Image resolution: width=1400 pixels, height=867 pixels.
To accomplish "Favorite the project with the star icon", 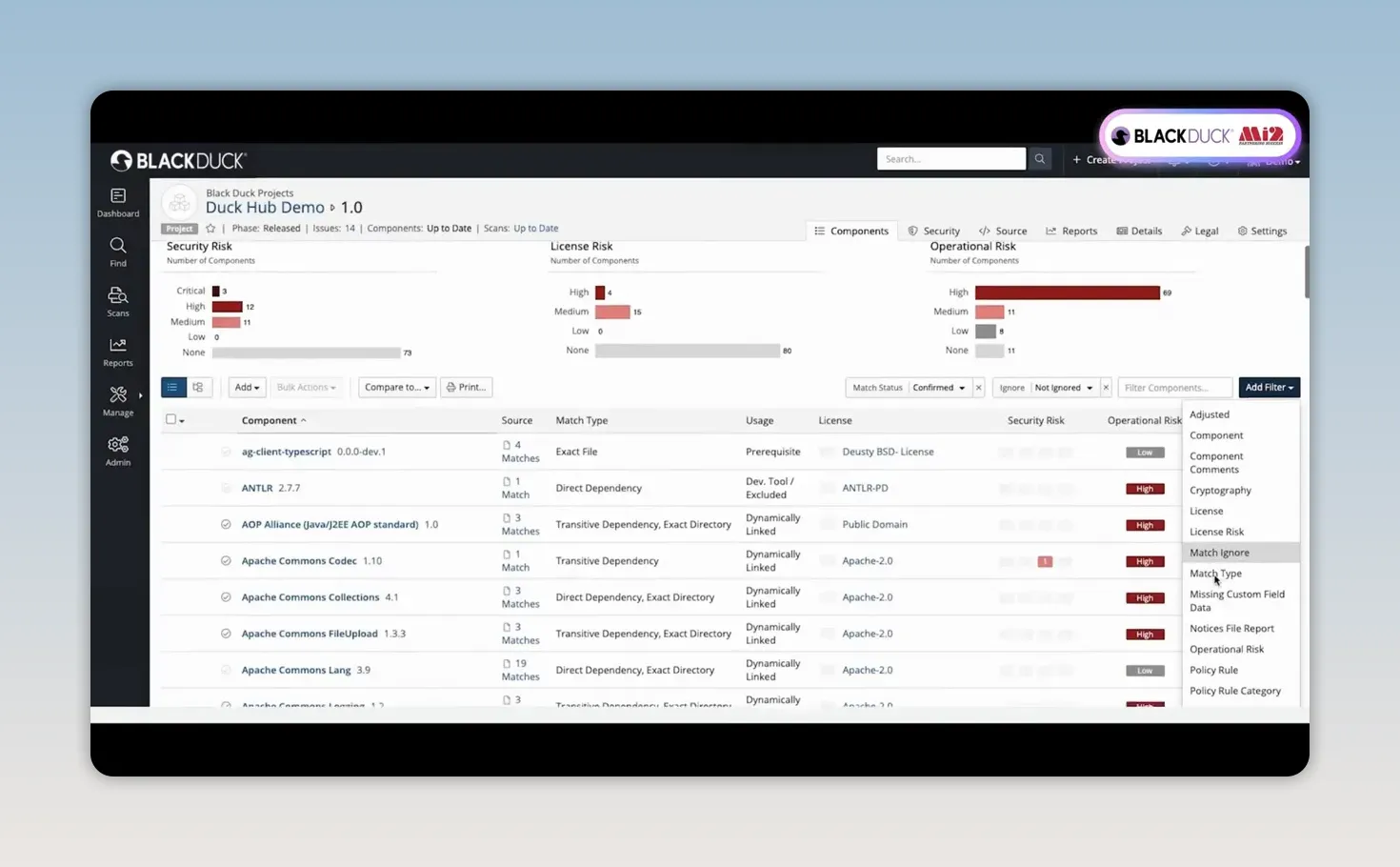I will [210, 229].
